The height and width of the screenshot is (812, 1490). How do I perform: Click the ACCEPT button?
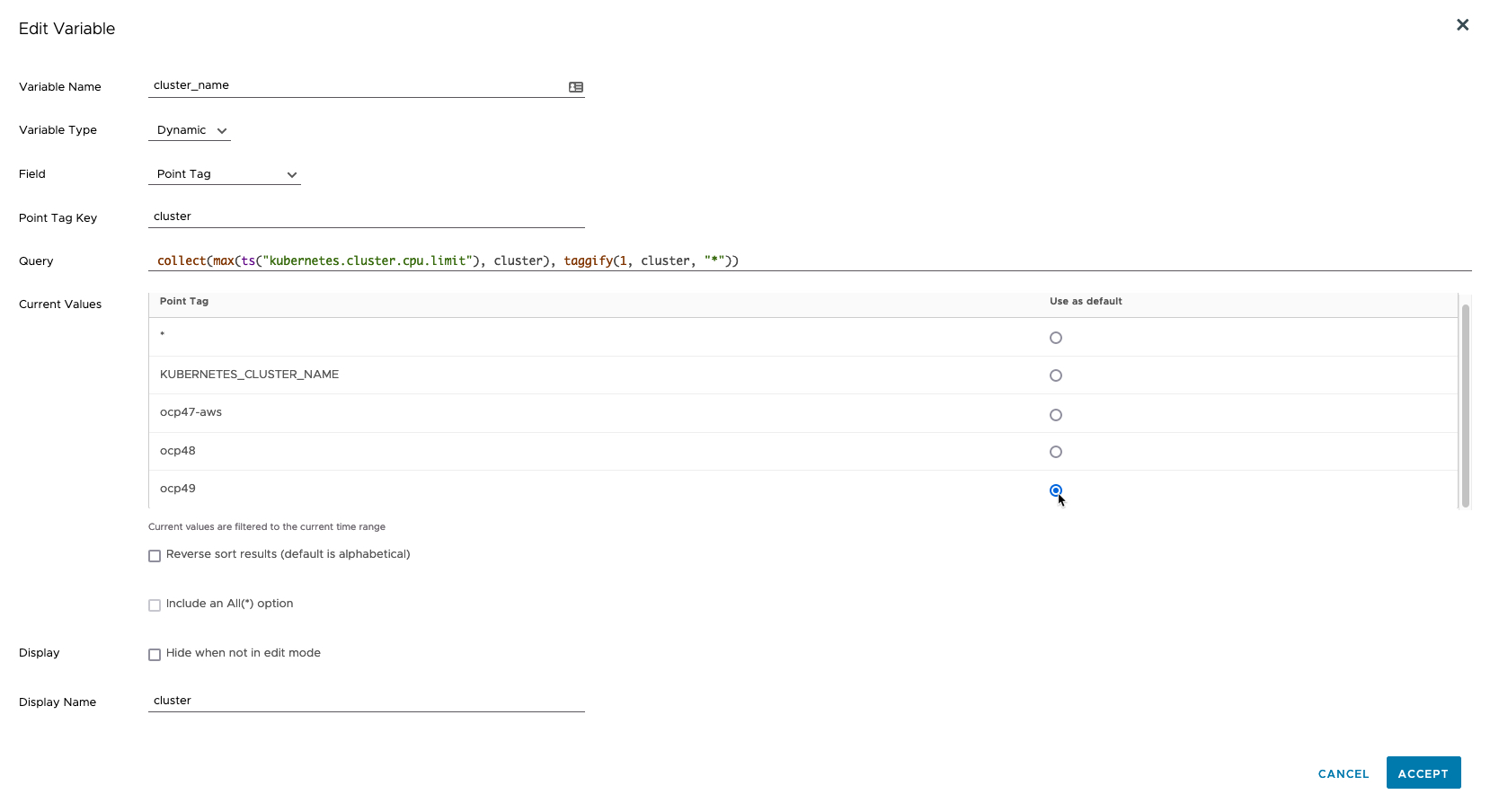point(1423,772)
